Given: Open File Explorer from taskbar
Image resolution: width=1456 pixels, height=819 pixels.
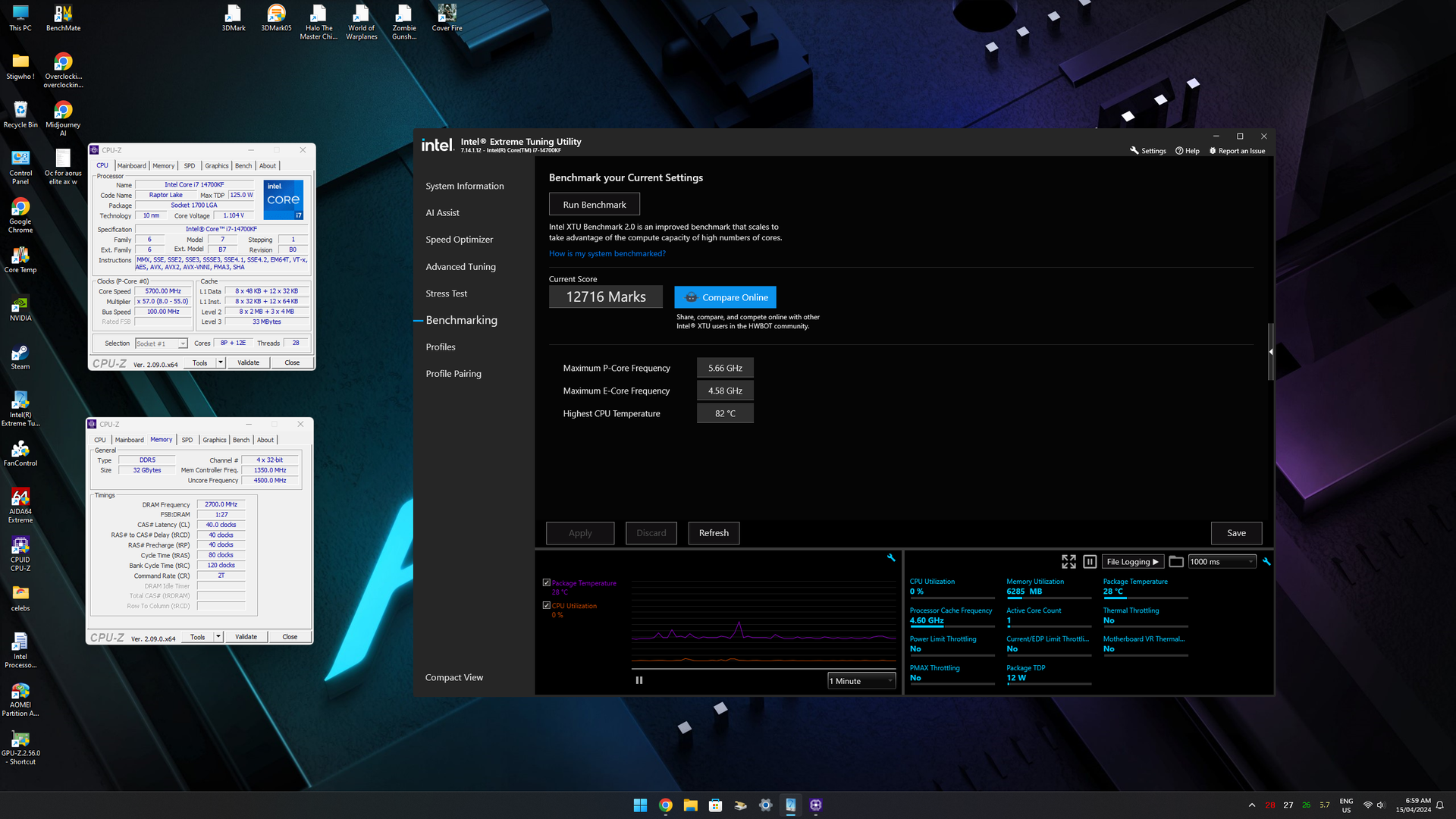Looking at the screenshot, I should tap(690, 805).
